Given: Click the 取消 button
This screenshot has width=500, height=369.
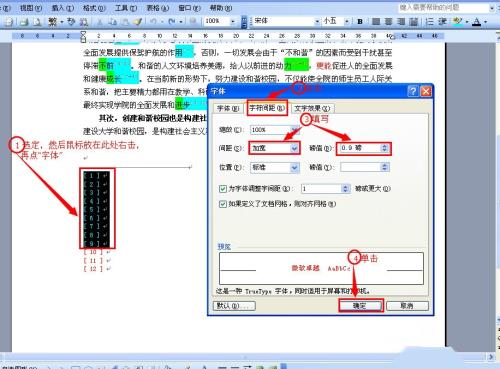Looking at the screenshot, I should 407,305.
